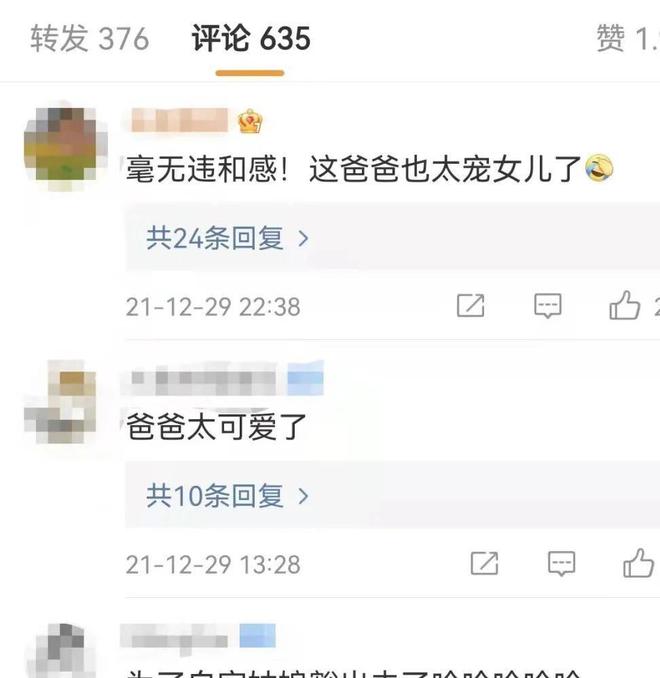660x678 pixels.
Task: Expand 共24条回复 replies link
Action: click(227, 238)
